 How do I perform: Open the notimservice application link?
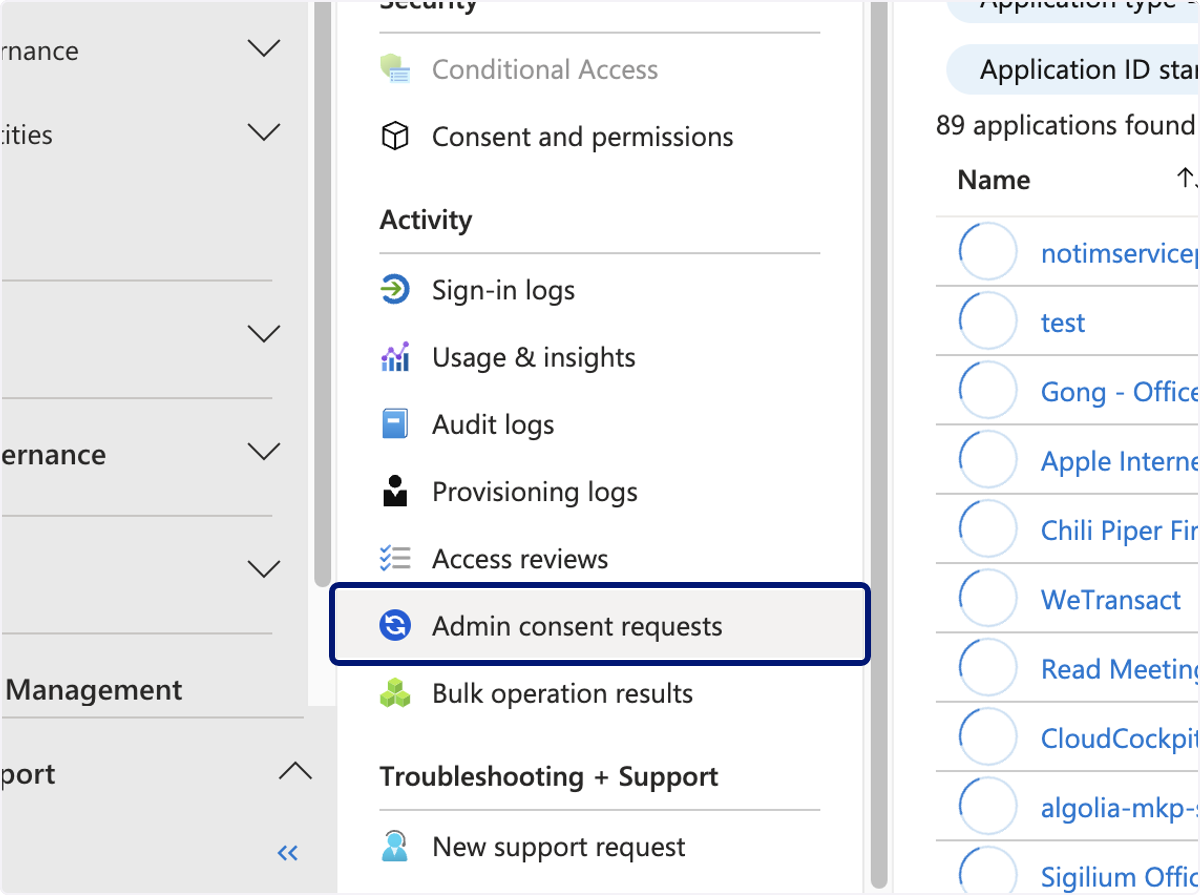coord(1120,253)
